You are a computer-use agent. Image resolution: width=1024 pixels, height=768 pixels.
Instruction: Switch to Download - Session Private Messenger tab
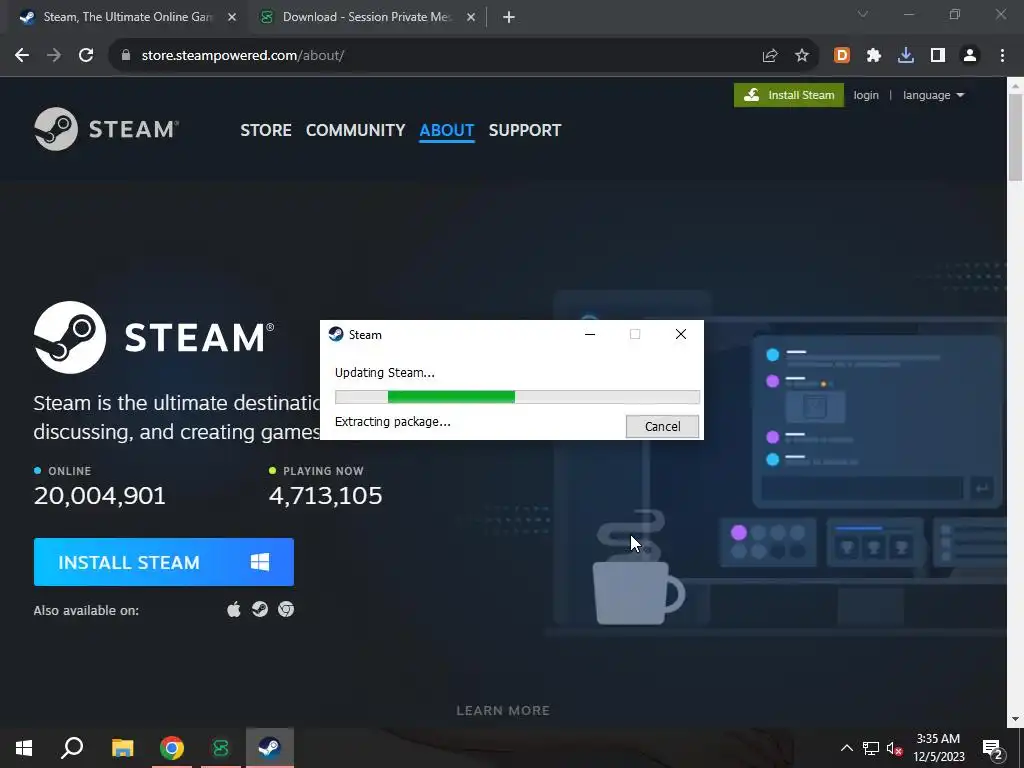[366, 17]
